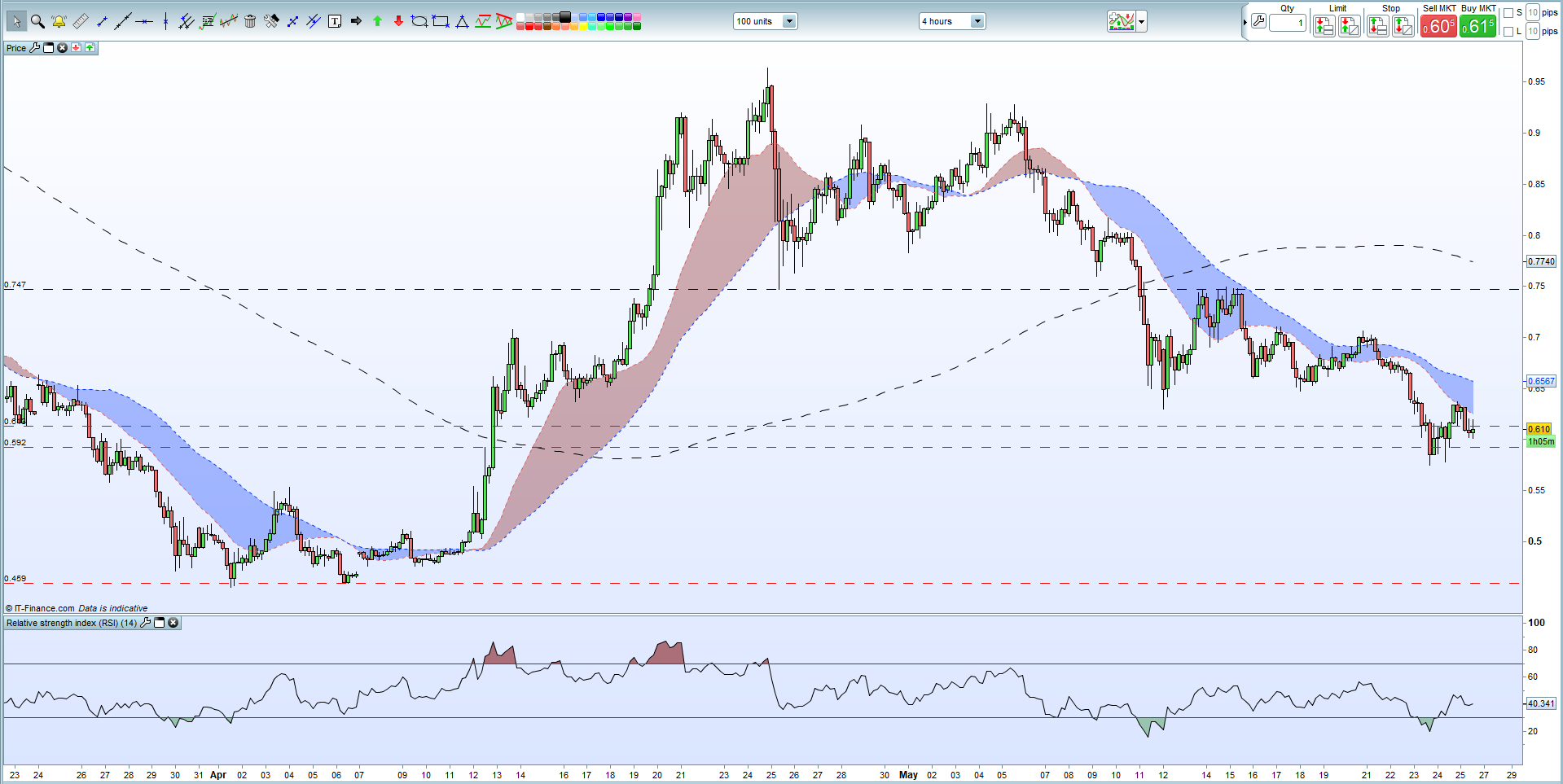Select the triangle drawing tool

(x=462, y=21)
